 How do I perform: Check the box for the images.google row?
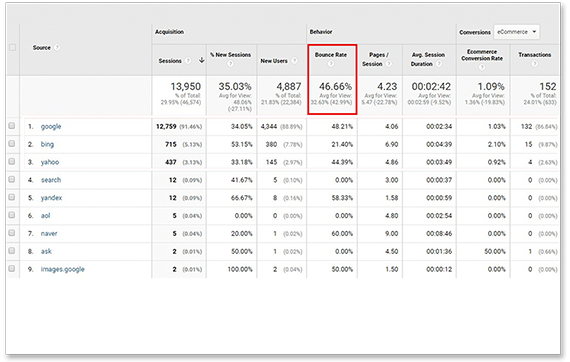[x=12, y=269]
